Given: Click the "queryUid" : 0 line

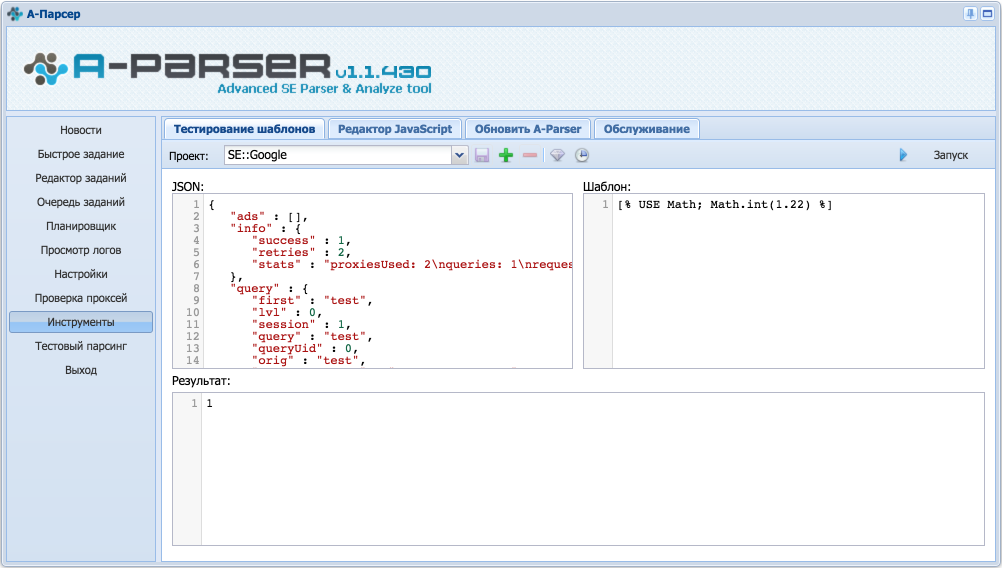Looking at the screenshot, I should pos(305,349).
